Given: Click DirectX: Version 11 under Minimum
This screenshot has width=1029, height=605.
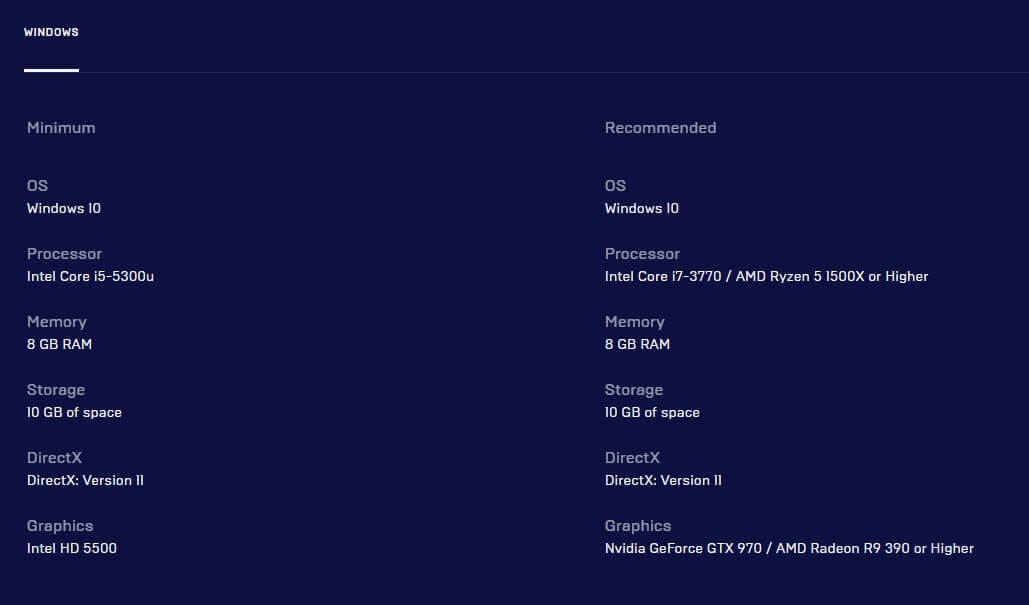Looking at the screenshot, I should coord(85,480).
